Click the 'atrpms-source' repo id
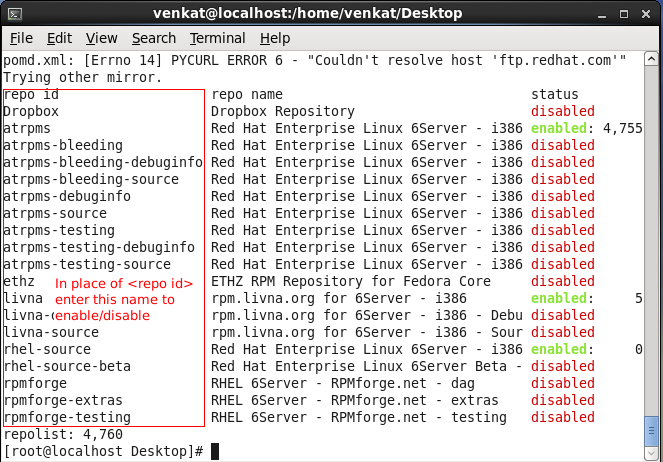This screenshot has width=663, height=462. point(55,213)
